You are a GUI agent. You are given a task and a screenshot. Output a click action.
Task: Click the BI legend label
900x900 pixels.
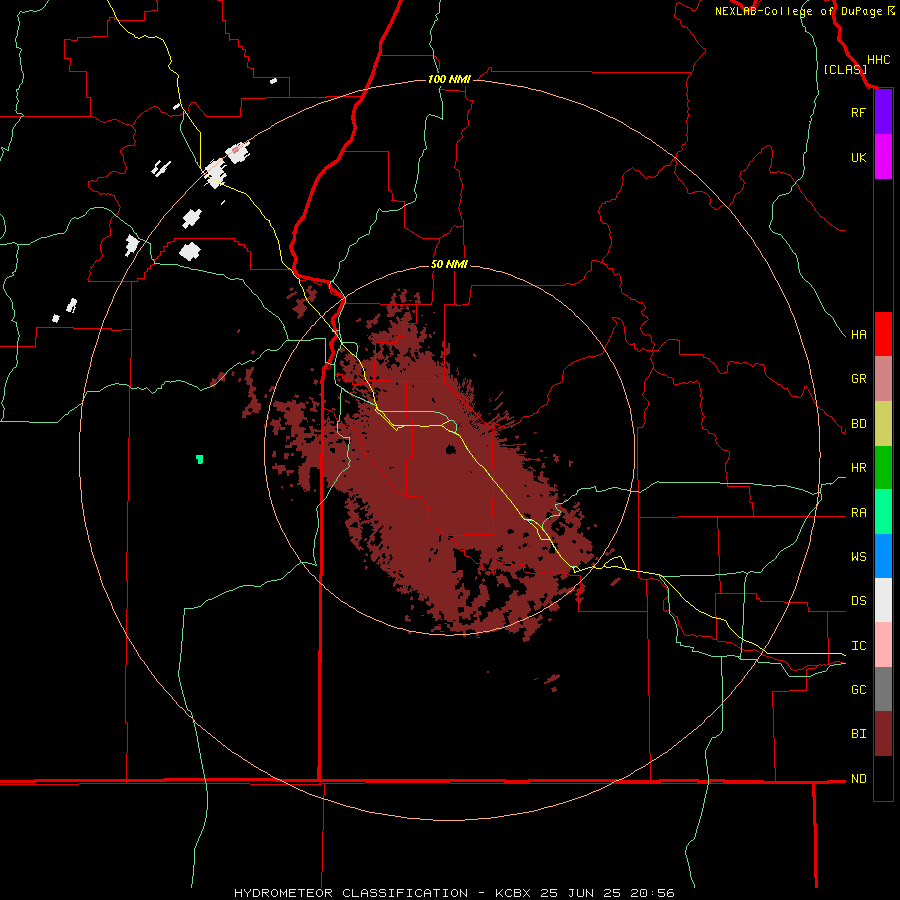pos(859,733)
